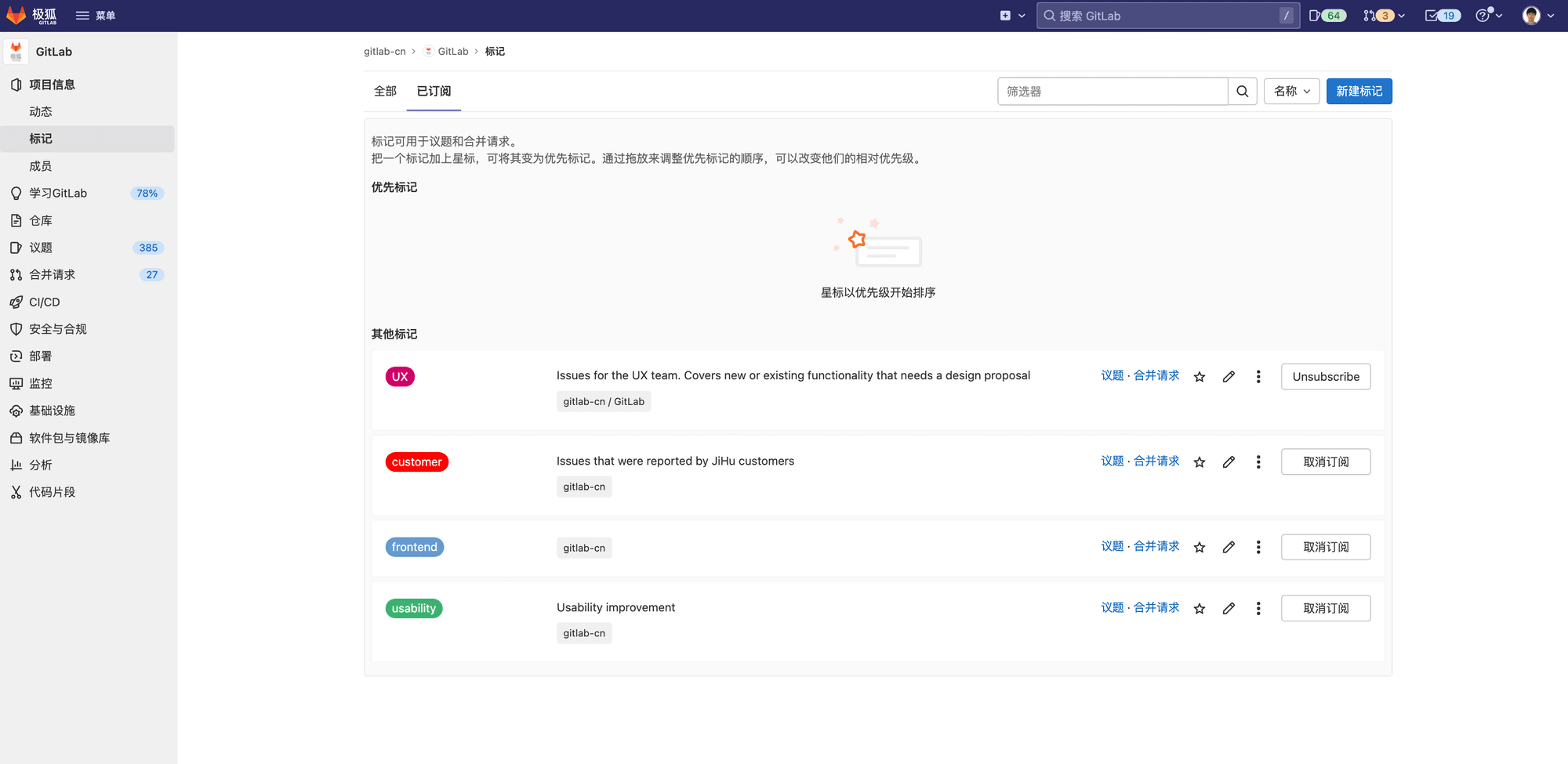Image resolution: width=1568 pixels, height=764 pixels.
Task: Click 取消订阅 for frontend label
Action: coord(1326,548)
